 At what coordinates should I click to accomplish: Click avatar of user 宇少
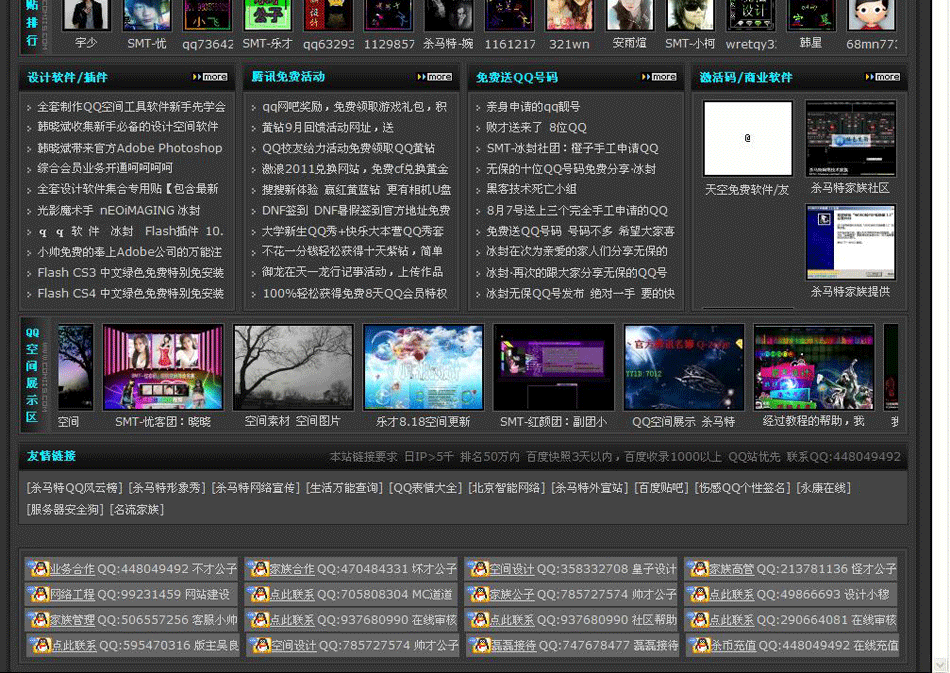87,15
